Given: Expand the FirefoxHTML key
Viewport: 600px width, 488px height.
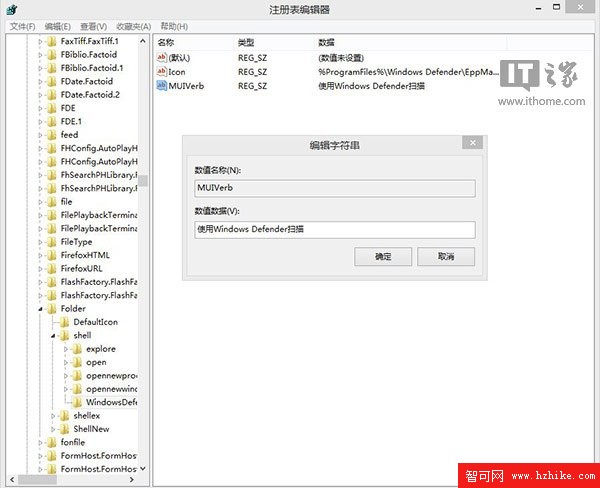Looking at the screenshot, I should (40, 255).
